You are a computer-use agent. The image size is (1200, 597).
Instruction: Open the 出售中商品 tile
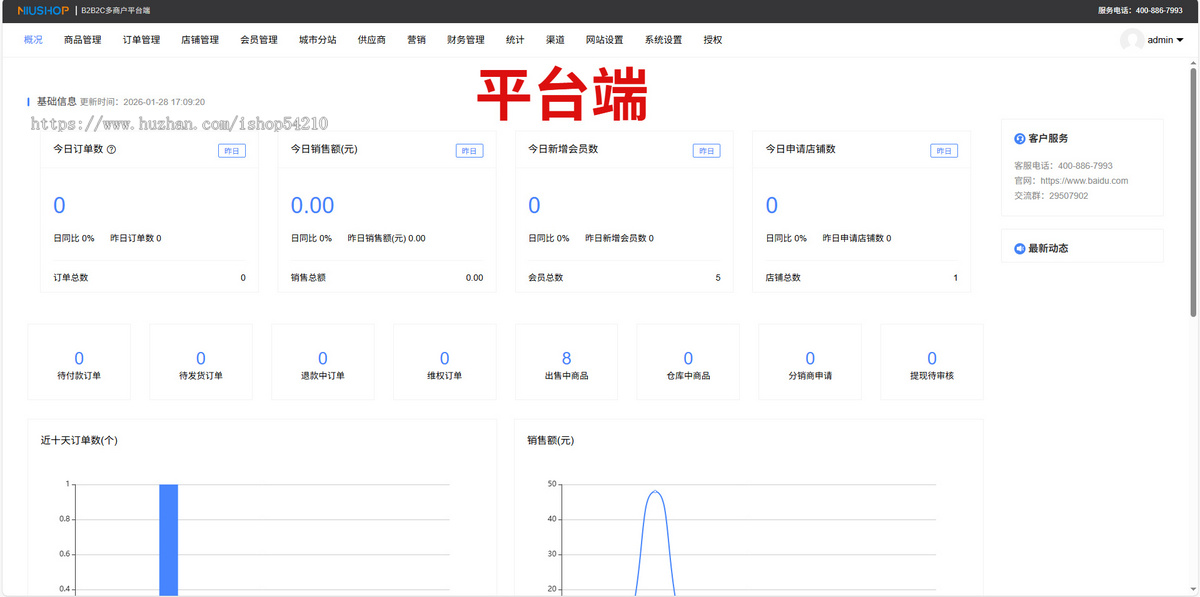tap(567, 361)
